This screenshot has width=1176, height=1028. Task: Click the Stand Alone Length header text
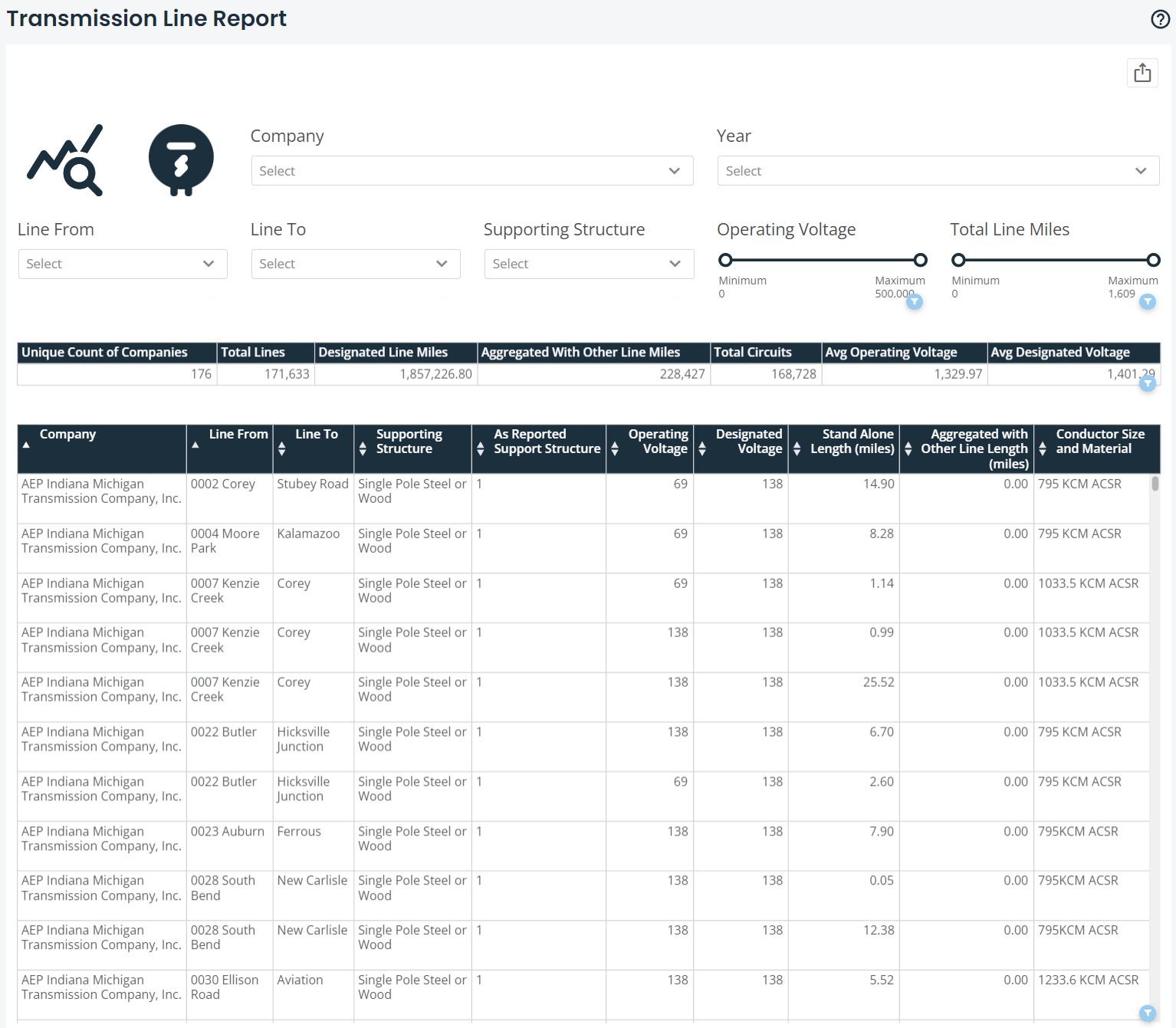tap(852, 442)
